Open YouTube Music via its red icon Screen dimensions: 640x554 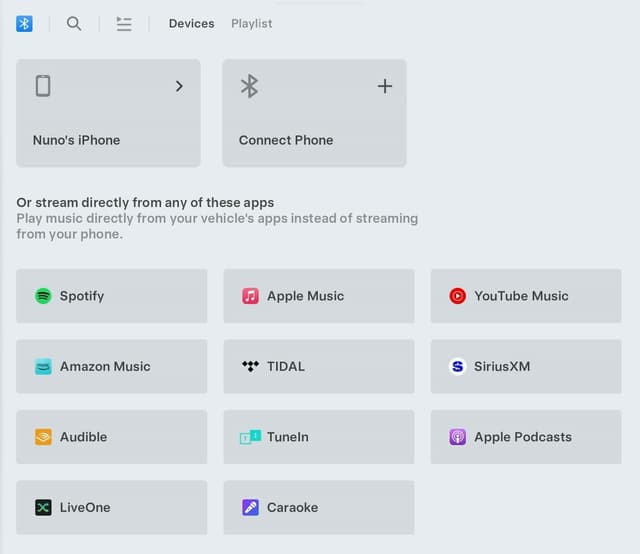(457, 296)
